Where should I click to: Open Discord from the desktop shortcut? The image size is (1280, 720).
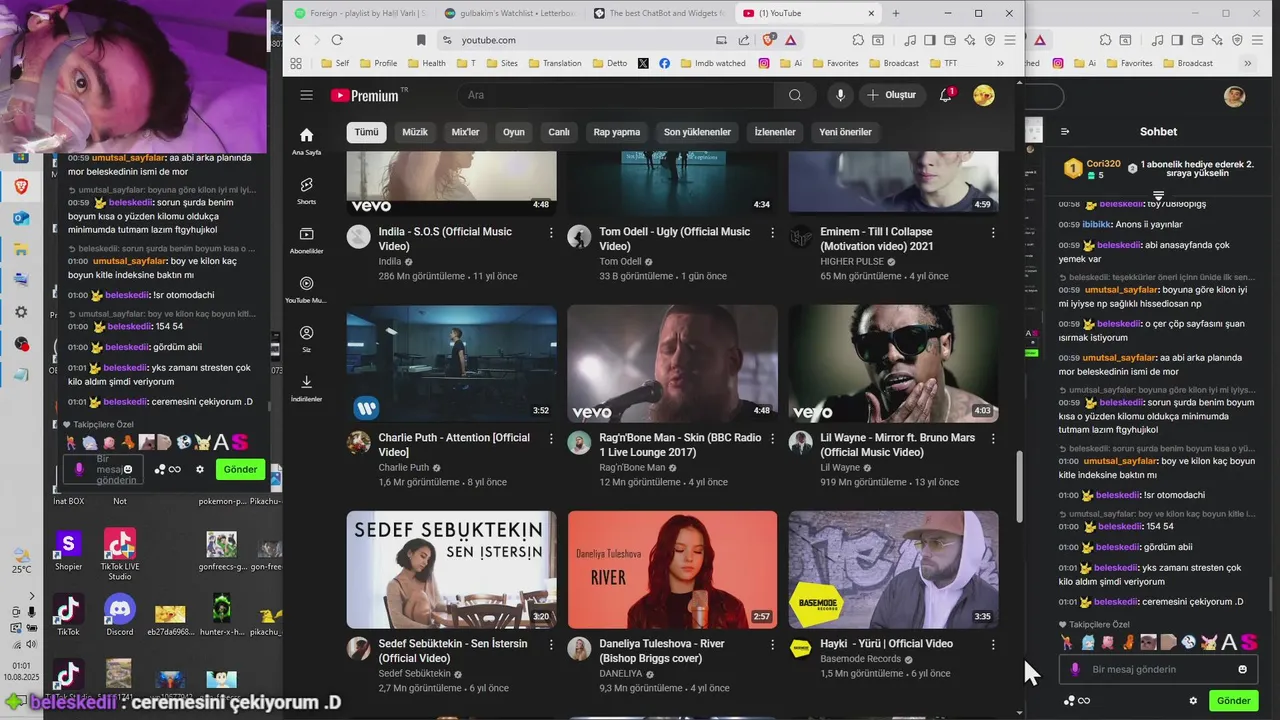pyautogui.click(x=120, y=612)
